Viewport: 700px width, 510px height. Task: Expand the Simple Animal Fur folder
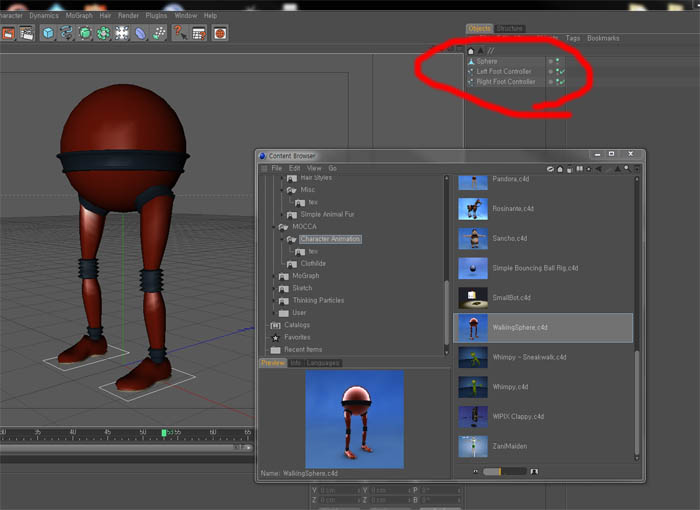point(282,215)
